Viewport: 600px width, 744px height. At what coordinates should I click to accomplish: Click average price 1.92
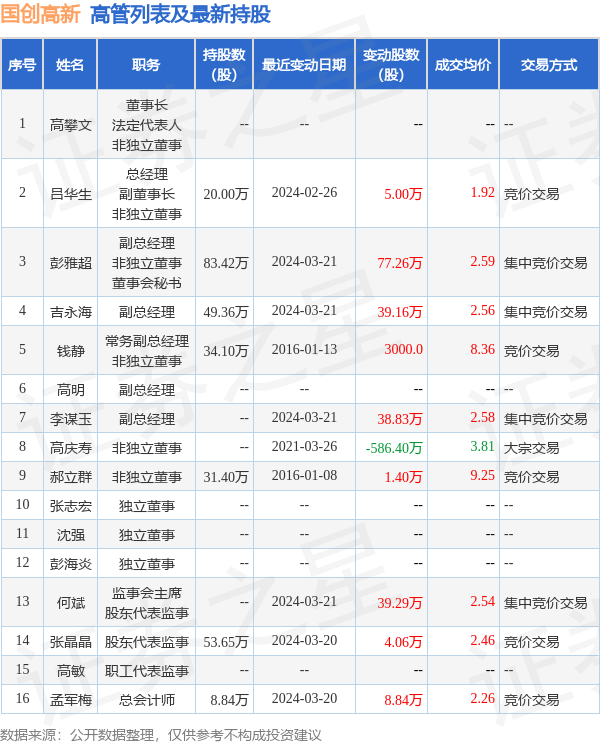click(482, 193)
